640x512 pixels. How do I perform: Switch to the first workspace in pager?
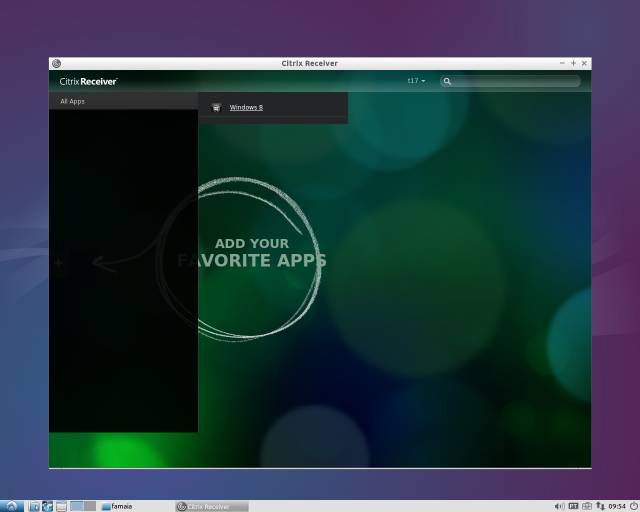pos(76,506)
